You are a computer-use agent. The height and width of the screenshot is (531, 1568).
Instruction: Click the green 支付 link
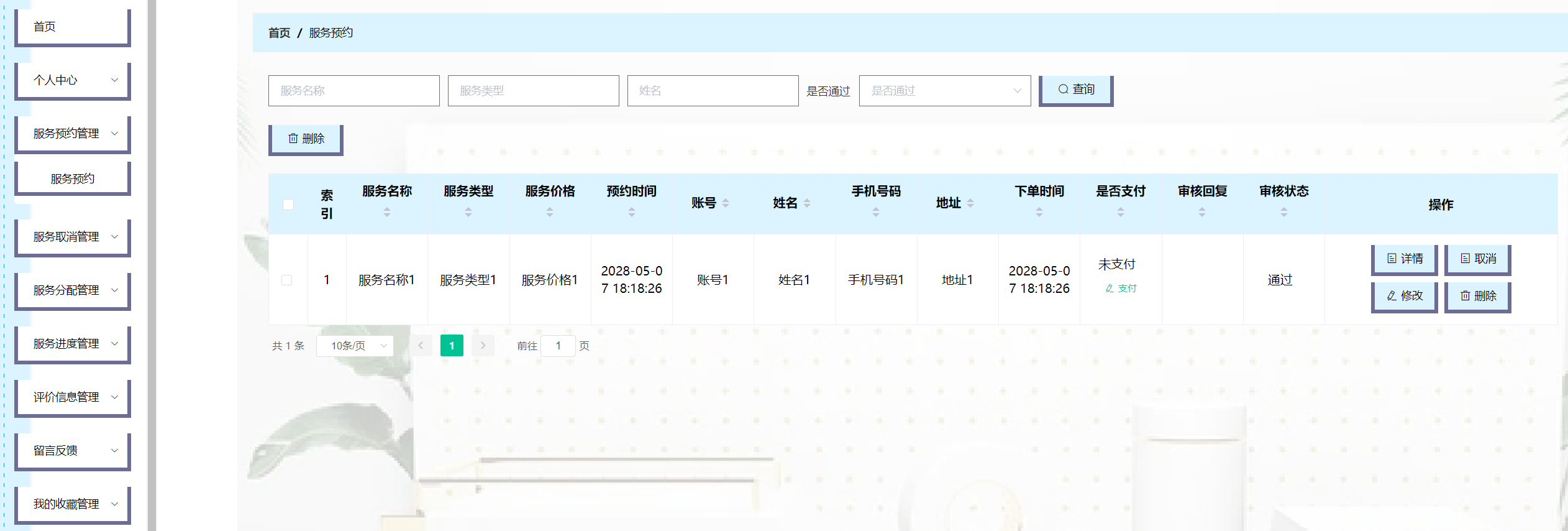coord(1121,289)
